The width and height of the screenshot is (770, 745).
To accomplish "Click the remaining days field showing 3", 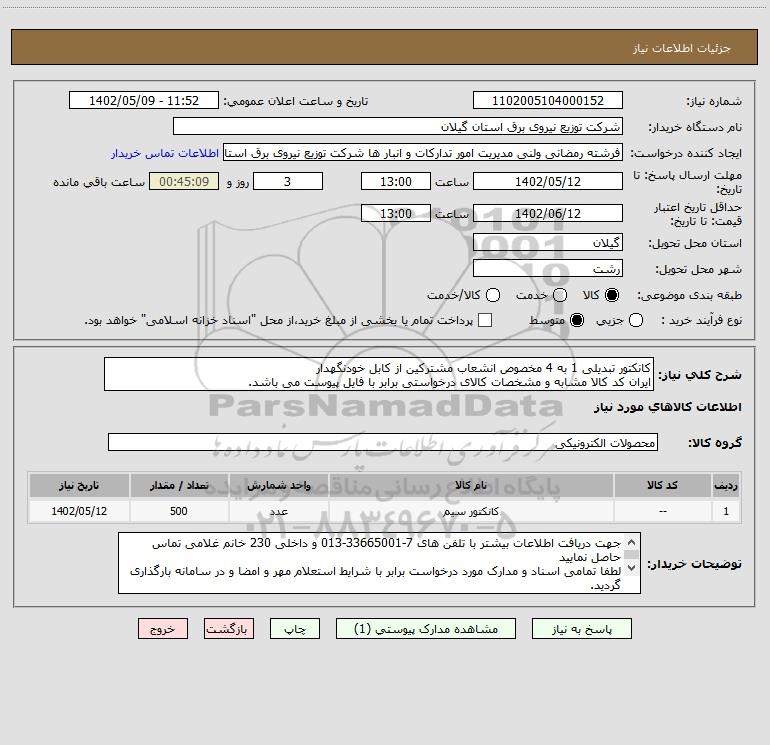I will pyautogui.click(x=288, y=181).
